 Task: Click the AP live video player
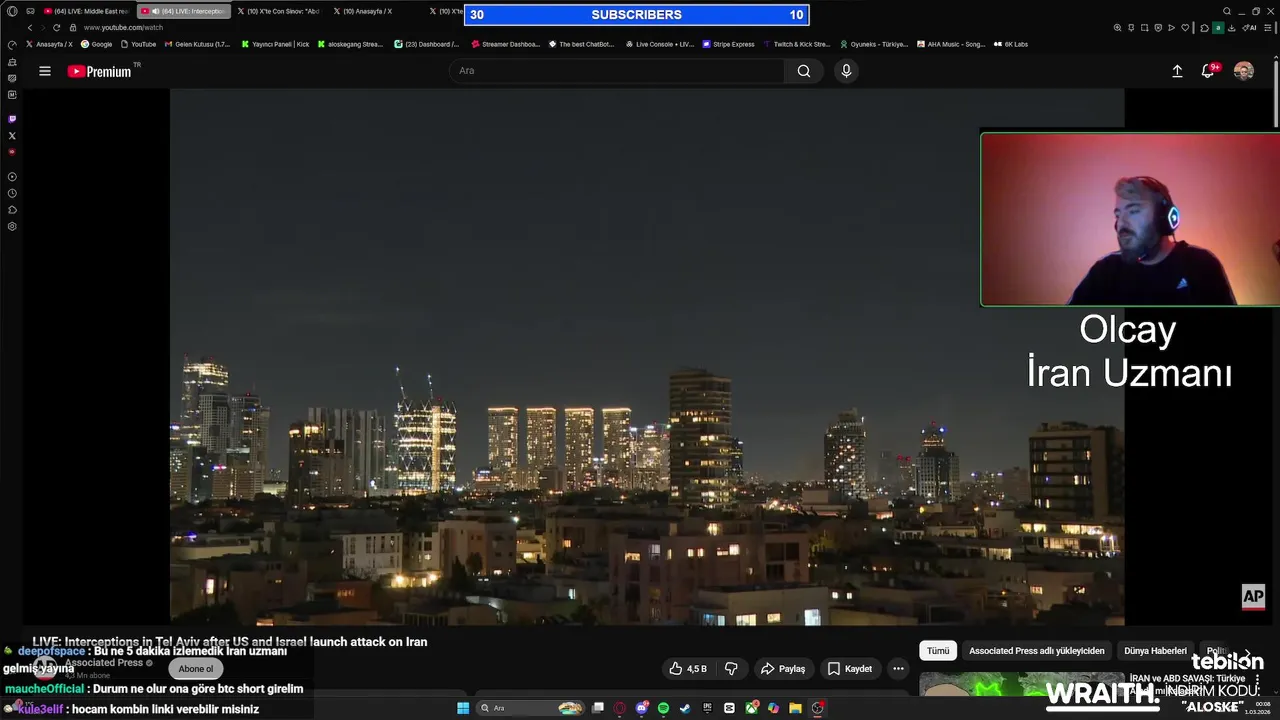pyautogui.click(x=647, y=357)
